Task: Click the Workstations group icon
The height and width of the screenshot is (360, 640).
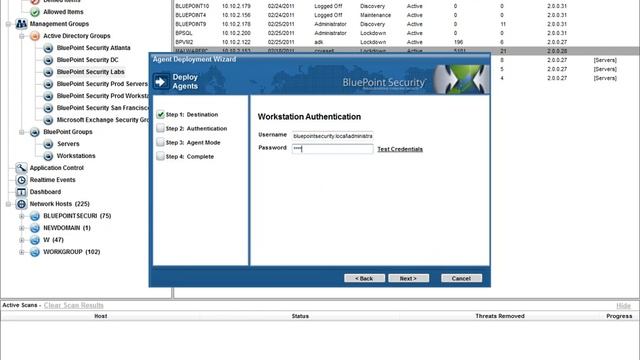Action: click(x=48, y=156)
